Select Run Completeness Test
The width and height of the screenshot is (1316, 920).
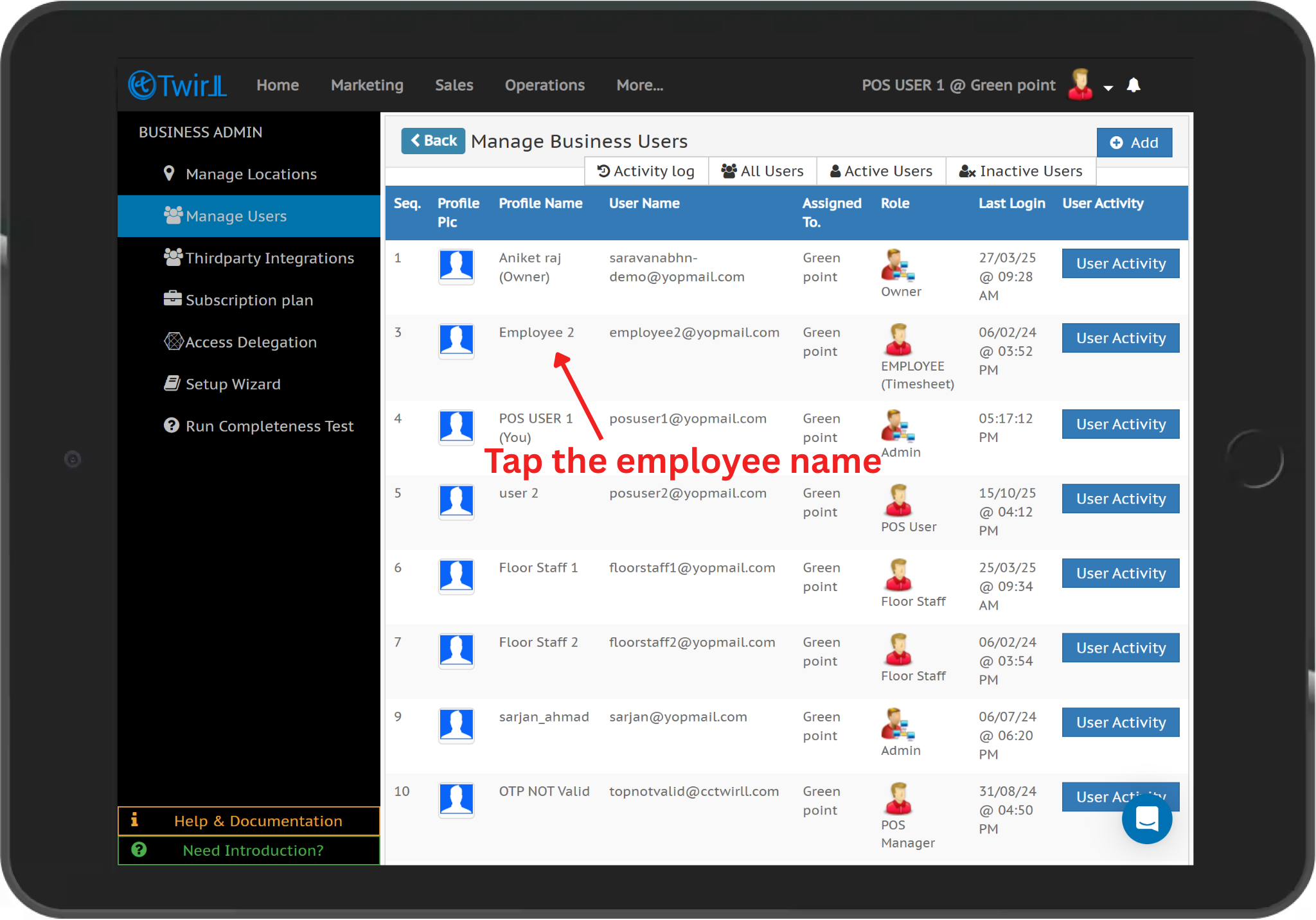point(269,426)
